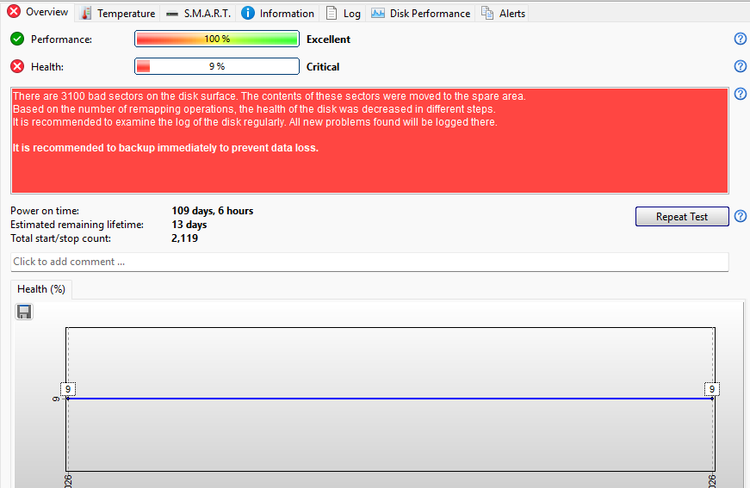Click the right '9' graph data label

[x=712, y=389]
